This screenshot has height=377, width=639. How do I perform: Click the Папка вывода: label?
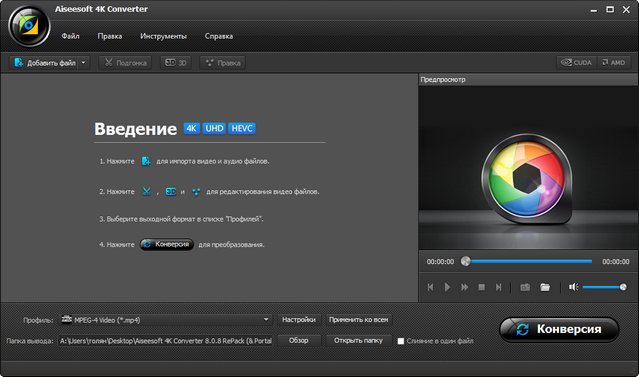(30, 341)
